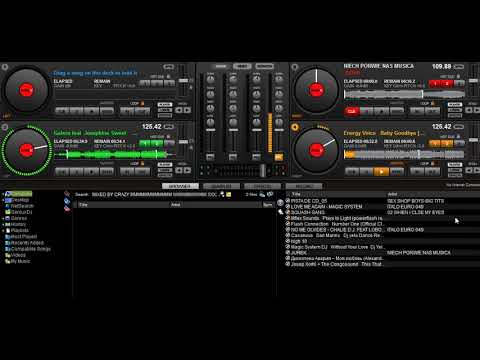
Task: Toggle key lock on the empty top-left deck
Action: tap(169, 67)
